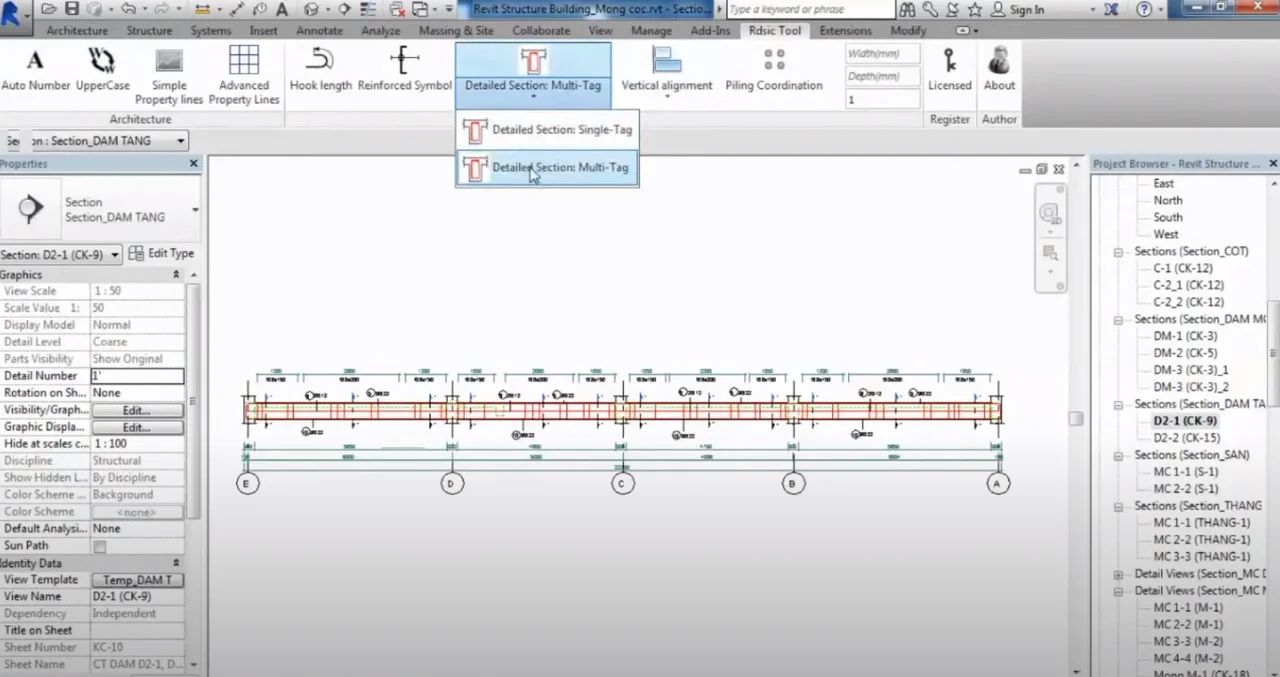The width and height of the screenshot is (1280, 677).
Task: Collapse the Sections (Section_COT) tree node
Action: (1118, 252)
